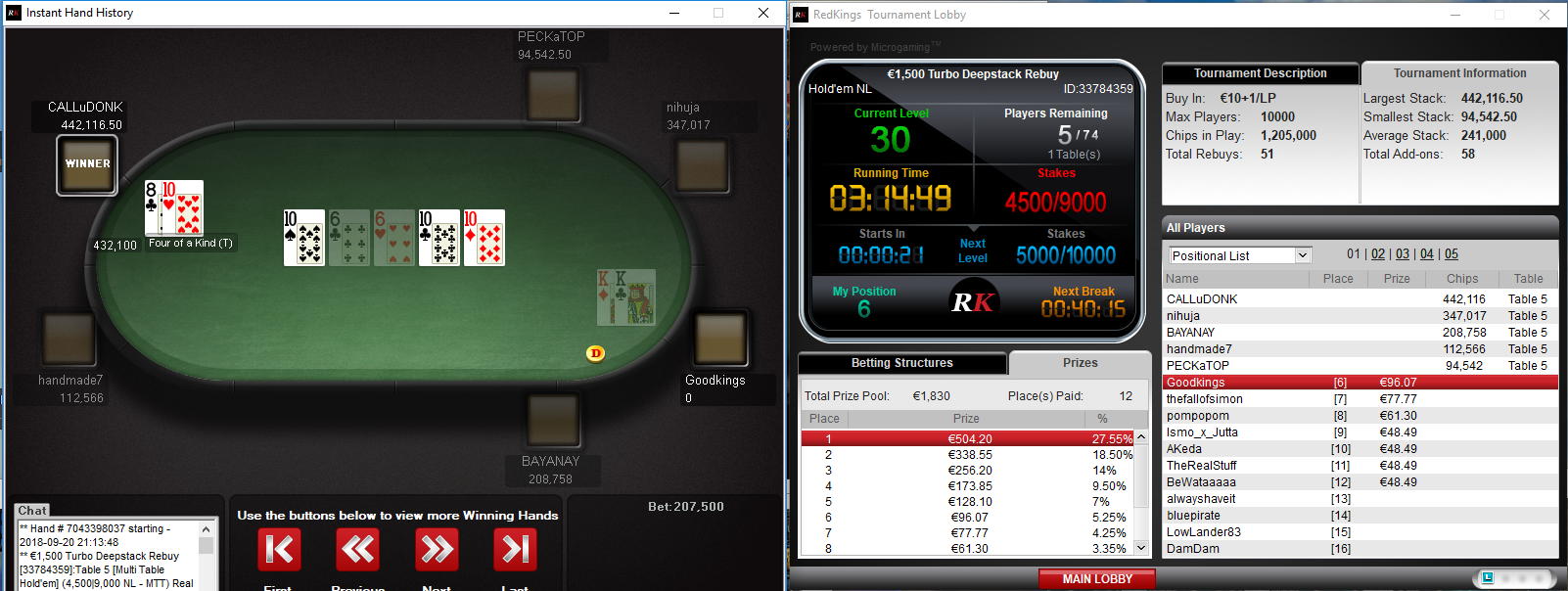The image size is (1568, 591).
Task: Sort the players list by Chips column
Action: pyautogui.click(x=1462, y=279)
